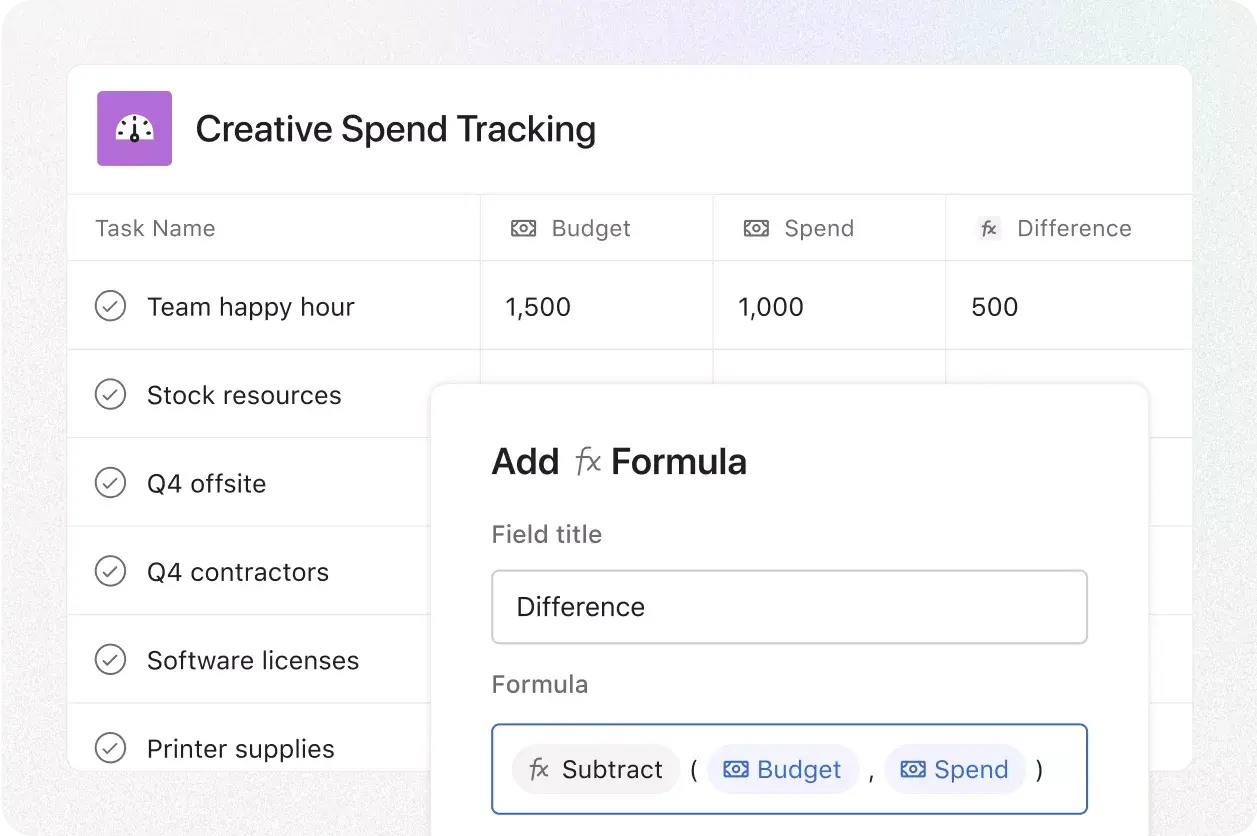
Task: Click the purple Creative Spend Tracking project icon
Action: click(x=134, y=128)
